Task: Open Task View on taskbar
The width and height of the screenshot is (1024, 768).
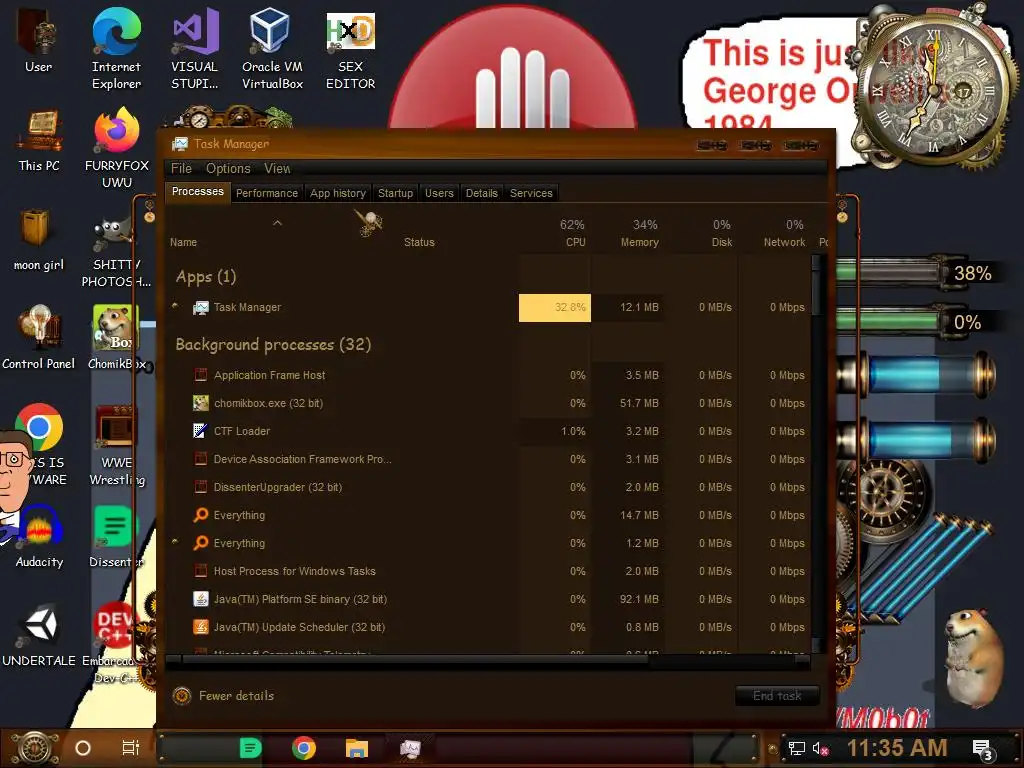Action: pyautogui.click(x=131, y=748)
